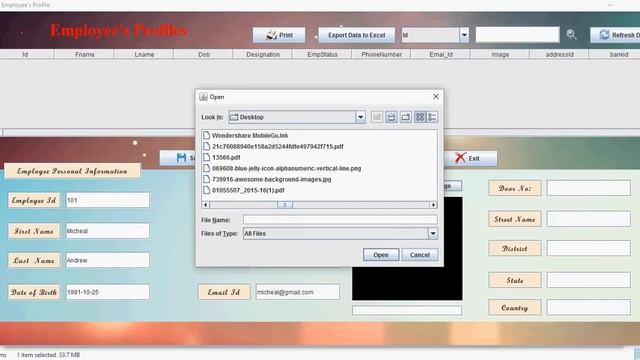The width and height of the screenshot is (640, 360).
Task: Select the Id column header
Action: [25, 54]
